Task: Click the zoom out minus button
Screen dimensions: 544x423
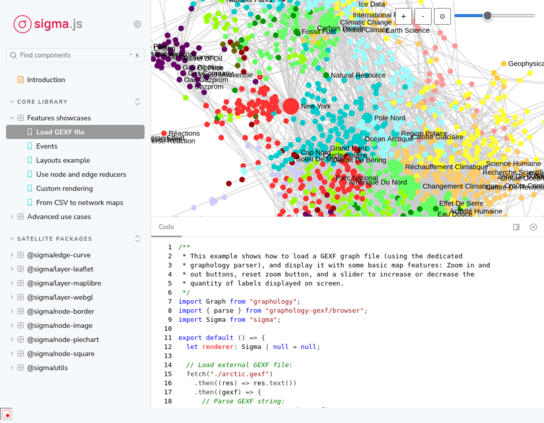Action: pos(423,16)
